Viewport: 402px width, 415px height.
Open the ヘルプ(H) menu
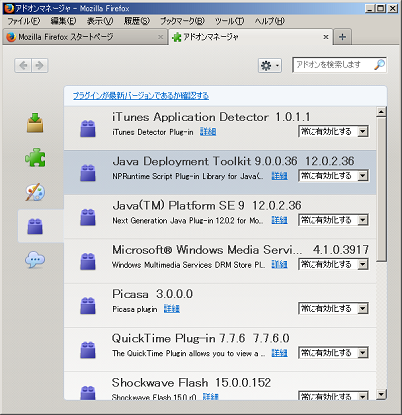[x=270, y=21]
